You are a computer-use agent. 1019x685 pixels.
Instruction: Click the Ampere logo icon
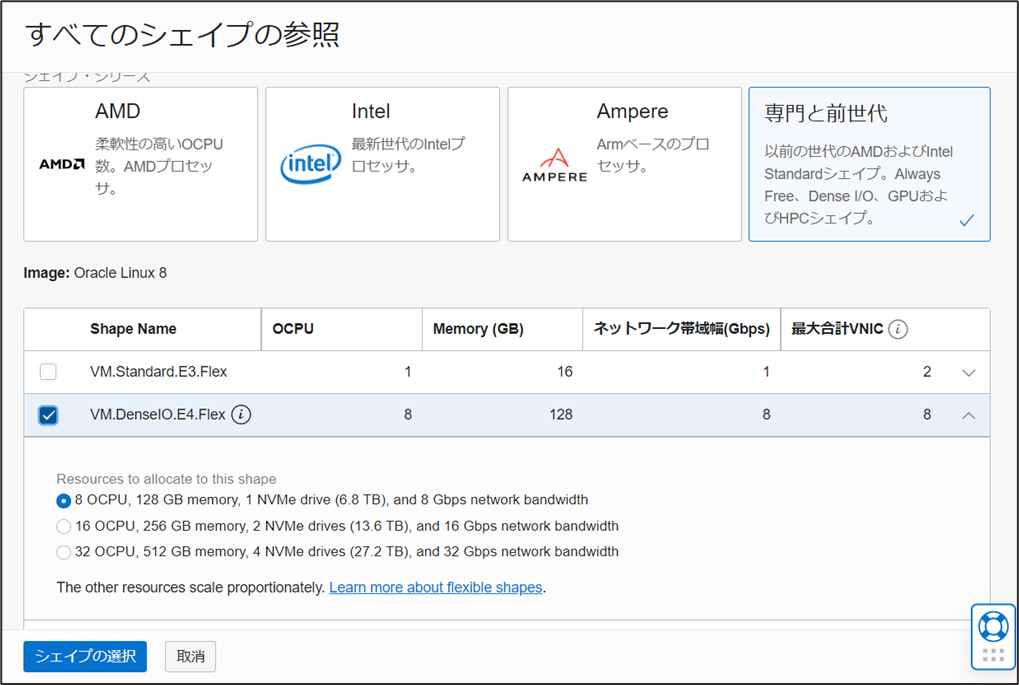[x=554, y=165]
